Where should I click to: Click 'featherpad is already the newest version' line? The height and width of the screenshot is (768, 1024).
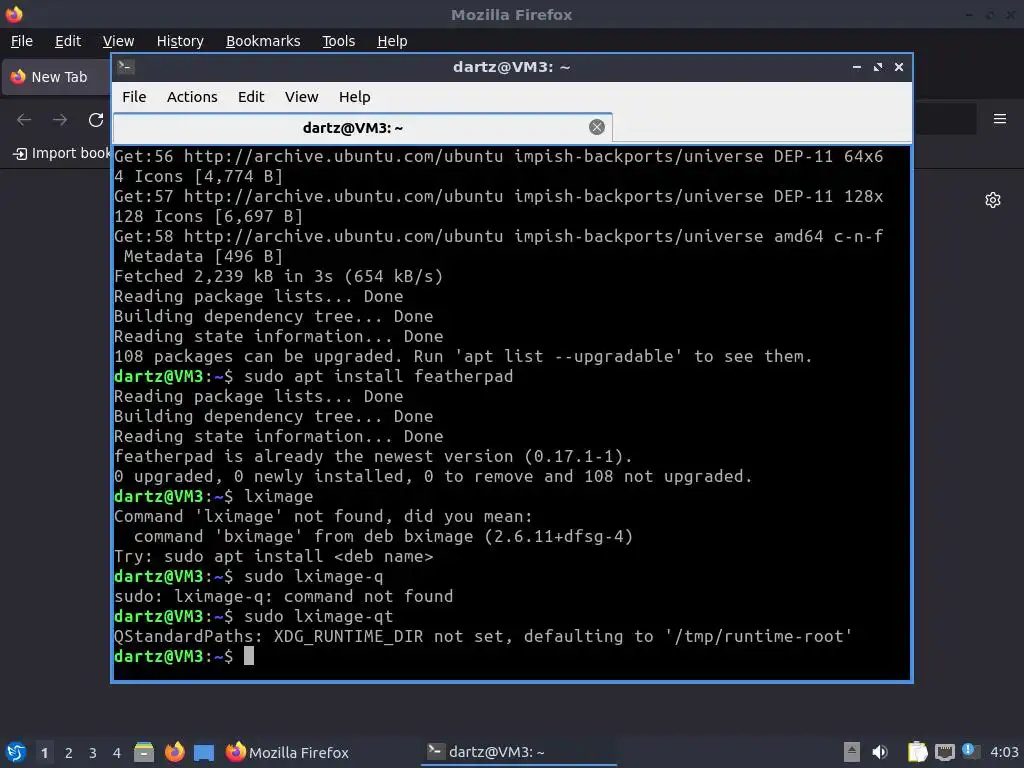click(373, 456)
